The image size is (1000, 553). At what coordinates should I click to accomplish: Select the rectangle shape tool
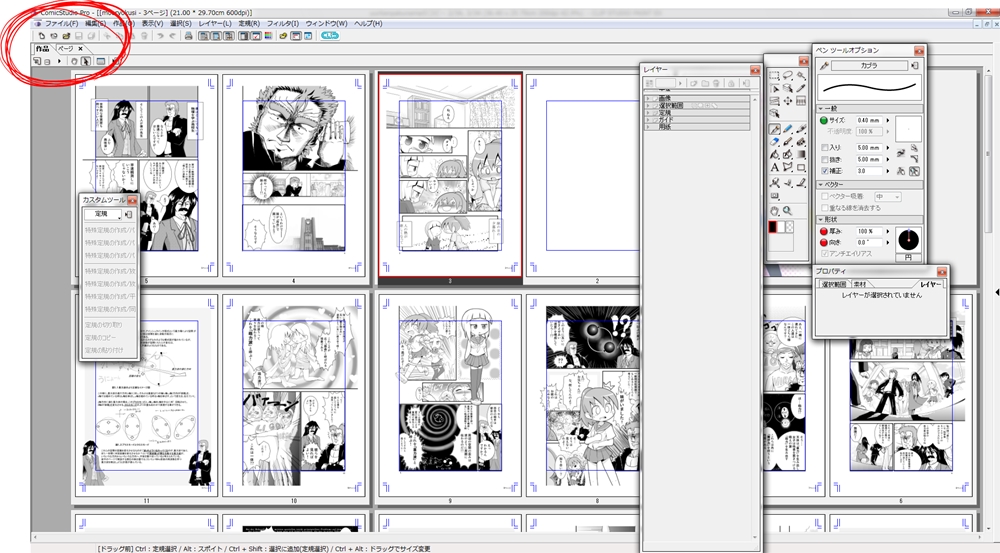[x=801, y=167]
